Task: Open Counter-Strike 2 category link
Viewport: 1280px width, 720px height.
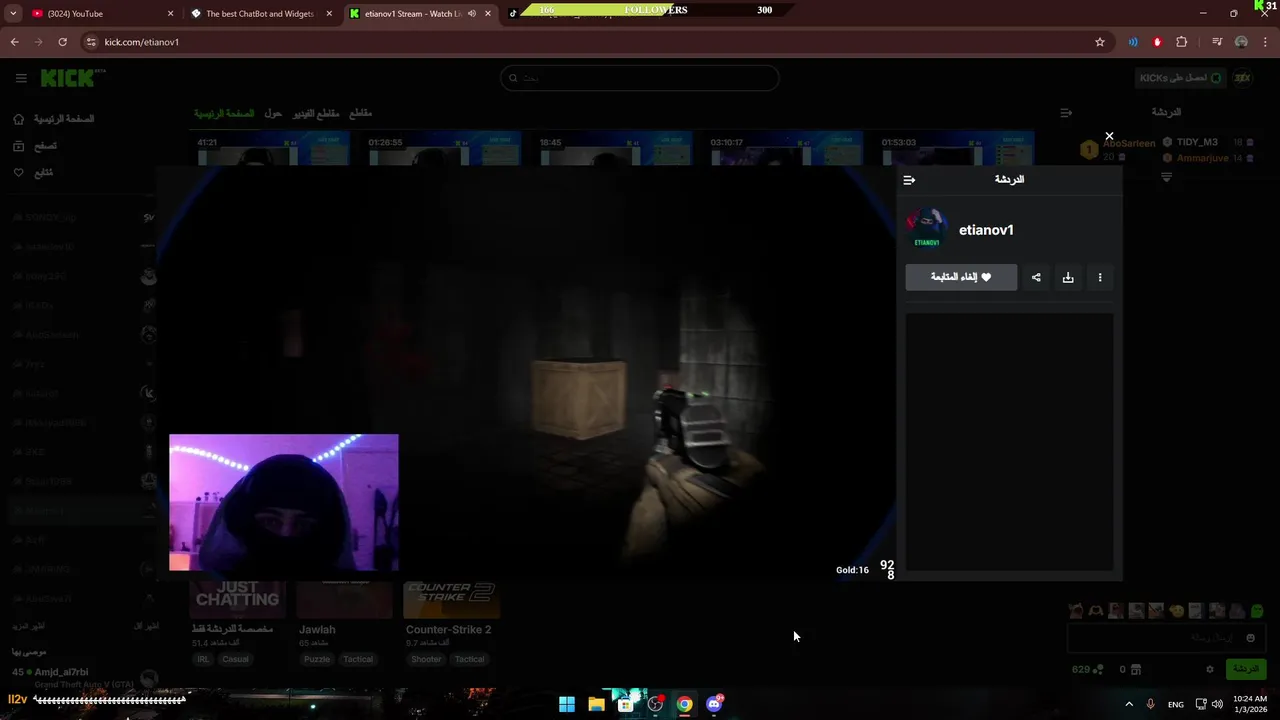Action: click(448, 630)
